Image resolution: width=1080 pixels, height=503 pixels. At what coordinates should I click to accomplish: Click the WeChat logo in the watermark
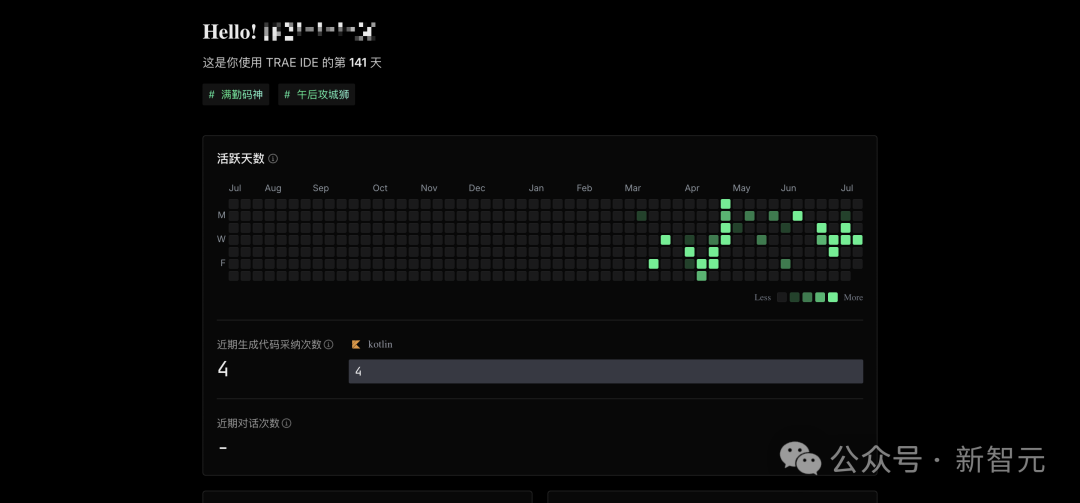800,458
